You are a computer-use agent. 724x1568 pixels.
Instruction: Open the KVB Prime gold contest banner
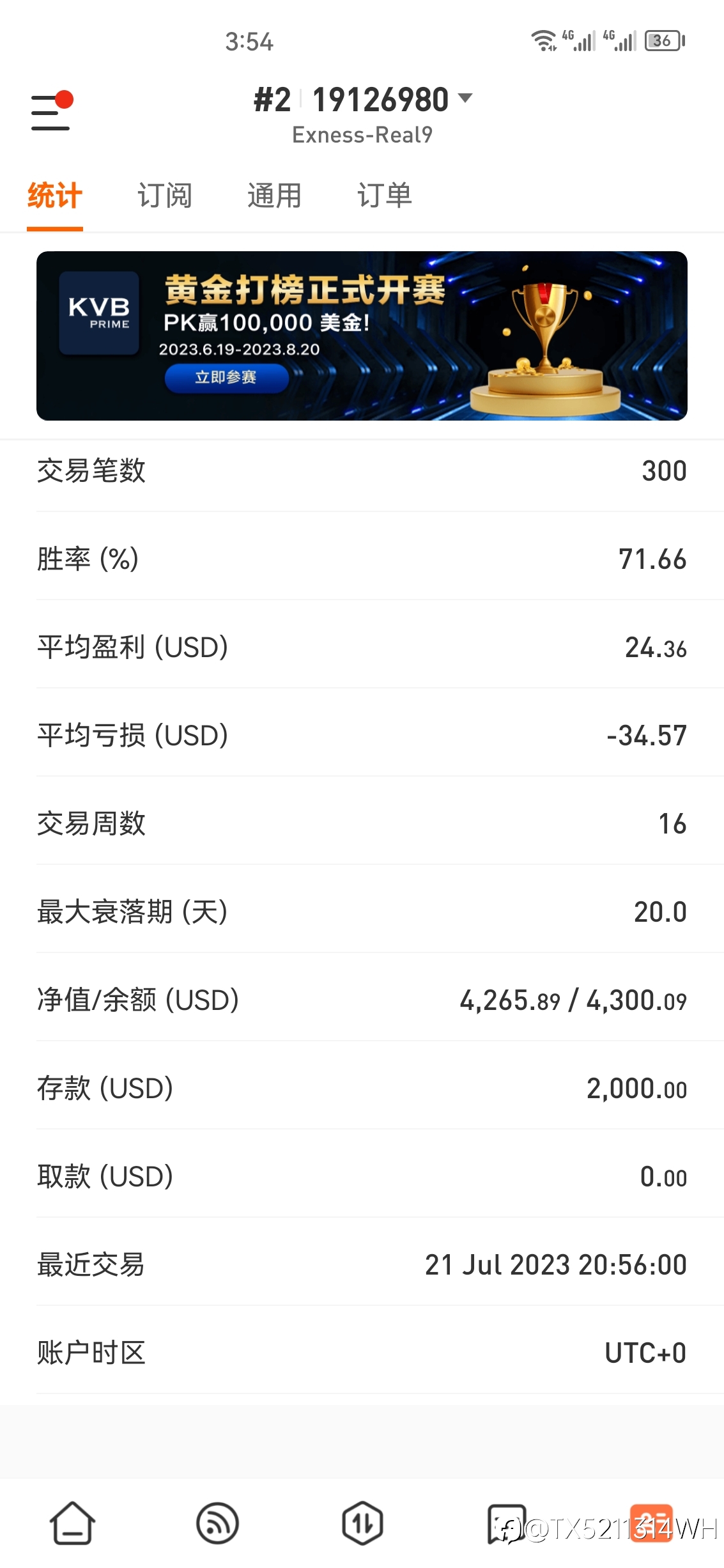click(362, 336)
